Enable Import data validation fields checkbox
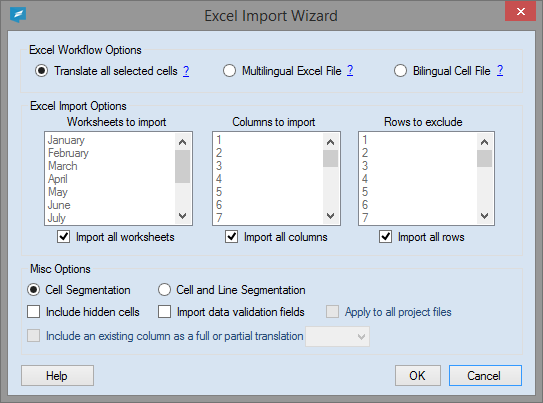The width and height of the screenshot is (543, 403). pyautogui.click(x=164, y=312)
